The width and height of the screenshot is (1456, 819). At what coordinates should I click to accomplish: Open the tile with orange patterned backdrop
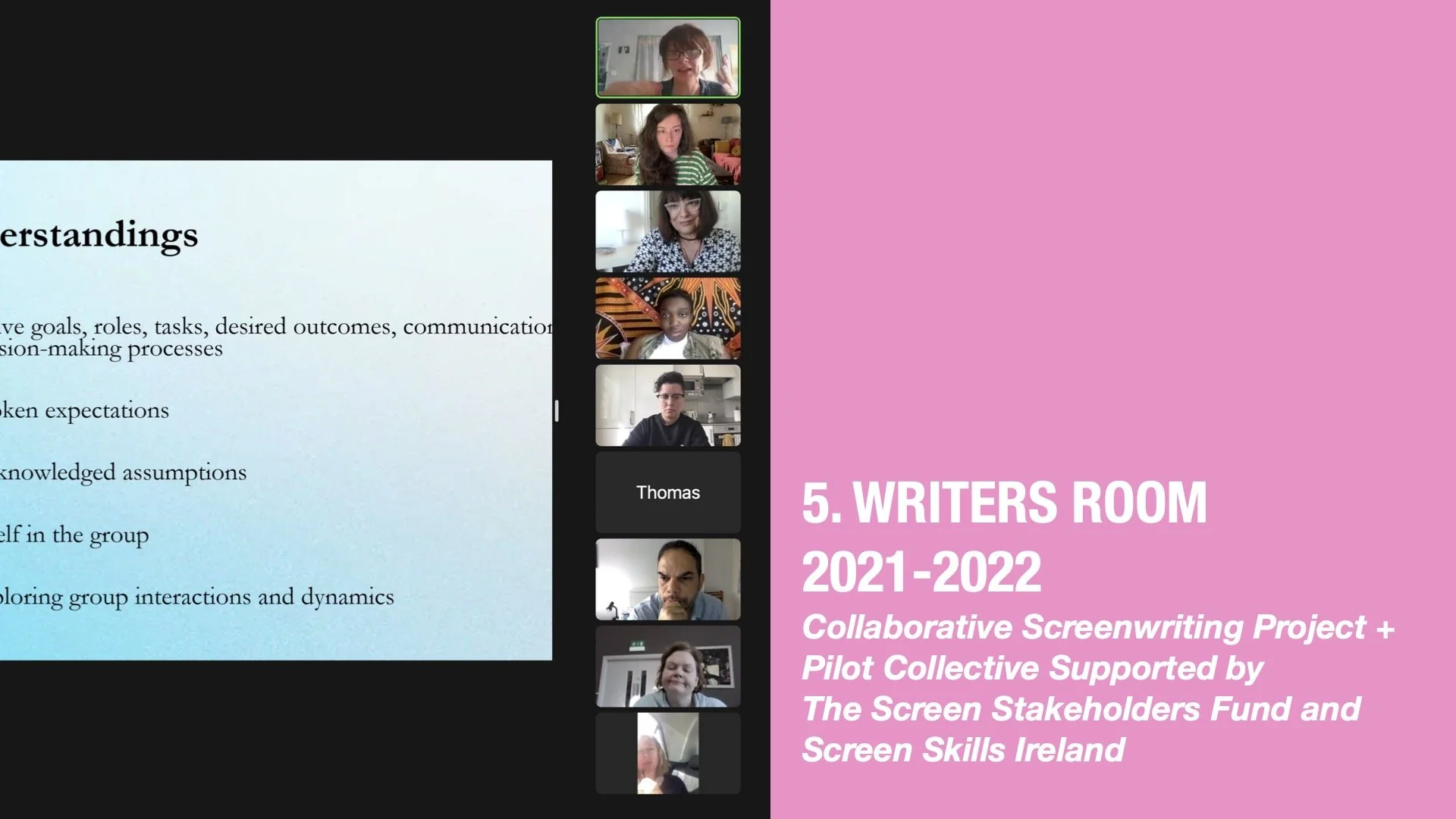click(x=667, y=318)
